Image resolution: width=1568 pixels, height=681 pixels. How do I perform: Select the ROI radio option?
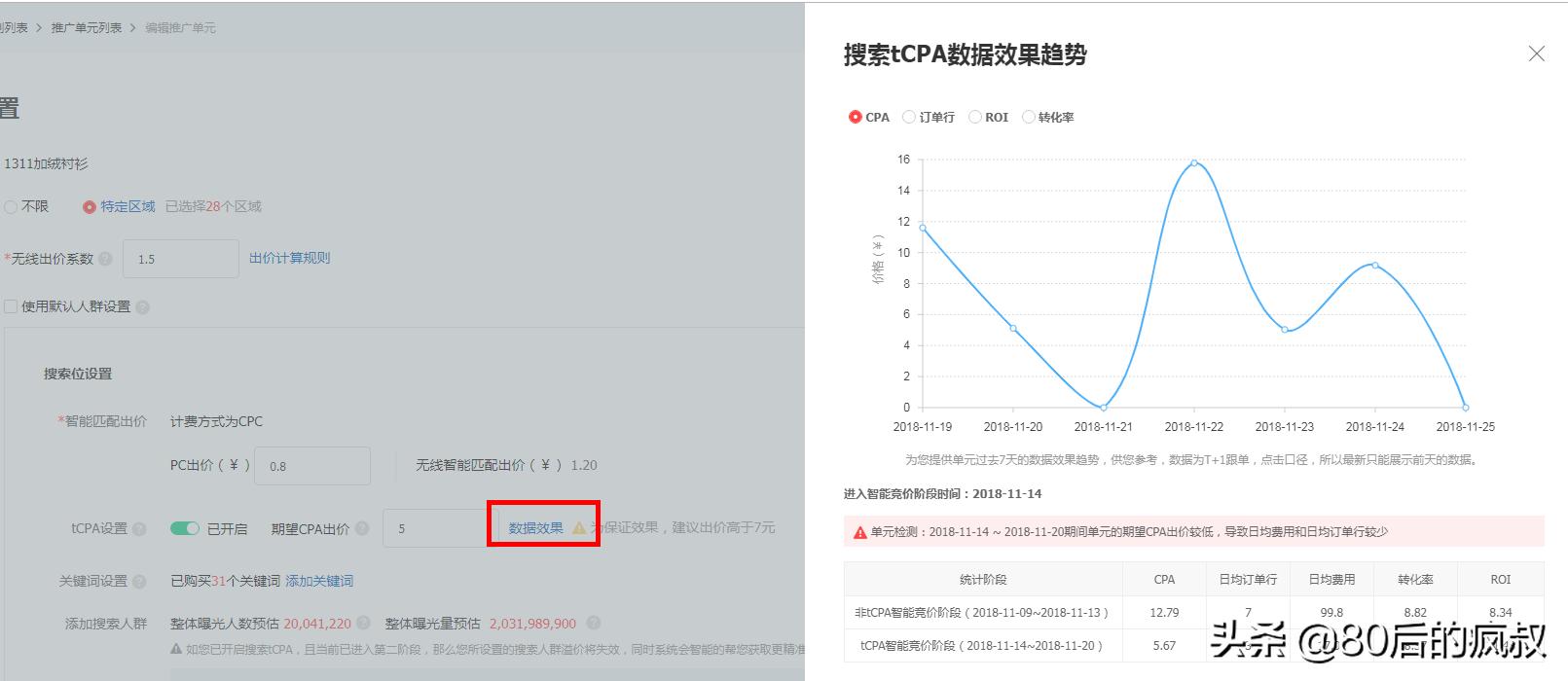click(974, 117)
